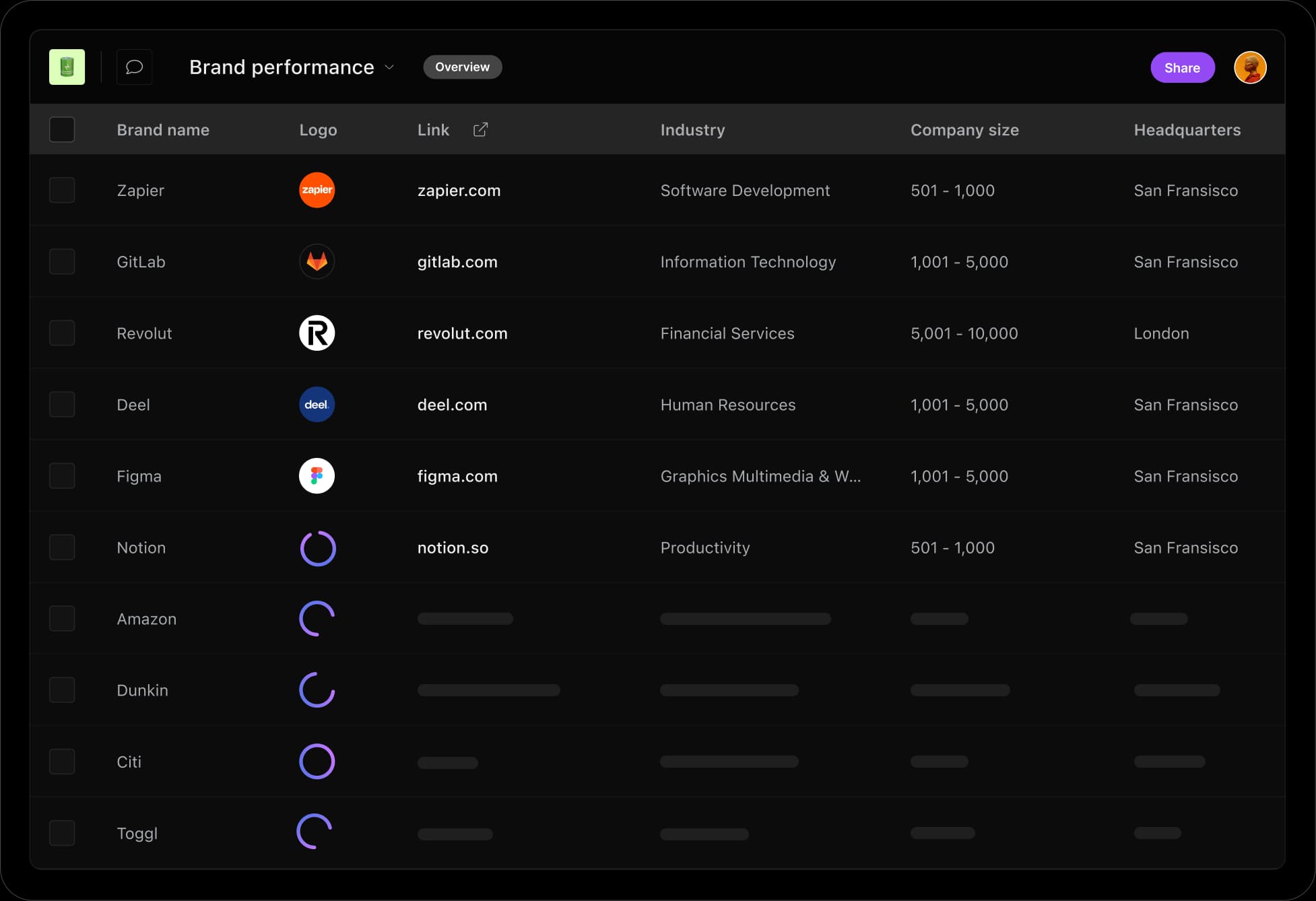Select the GitLab row checkbox

(62, 261)
